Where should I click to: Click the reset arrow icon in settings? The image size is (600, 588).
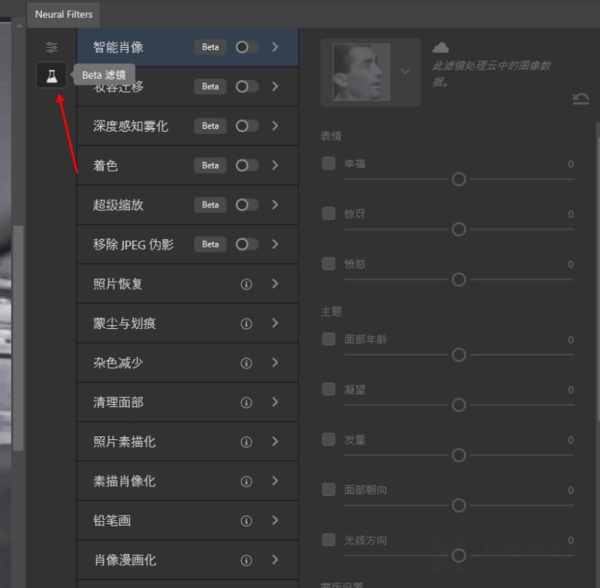[580, 99]
